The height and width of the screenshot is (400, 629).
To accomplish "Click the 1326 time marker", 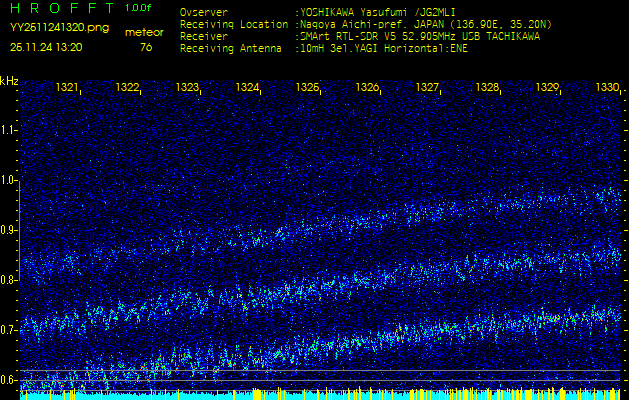I will click(x=367, y=87).
